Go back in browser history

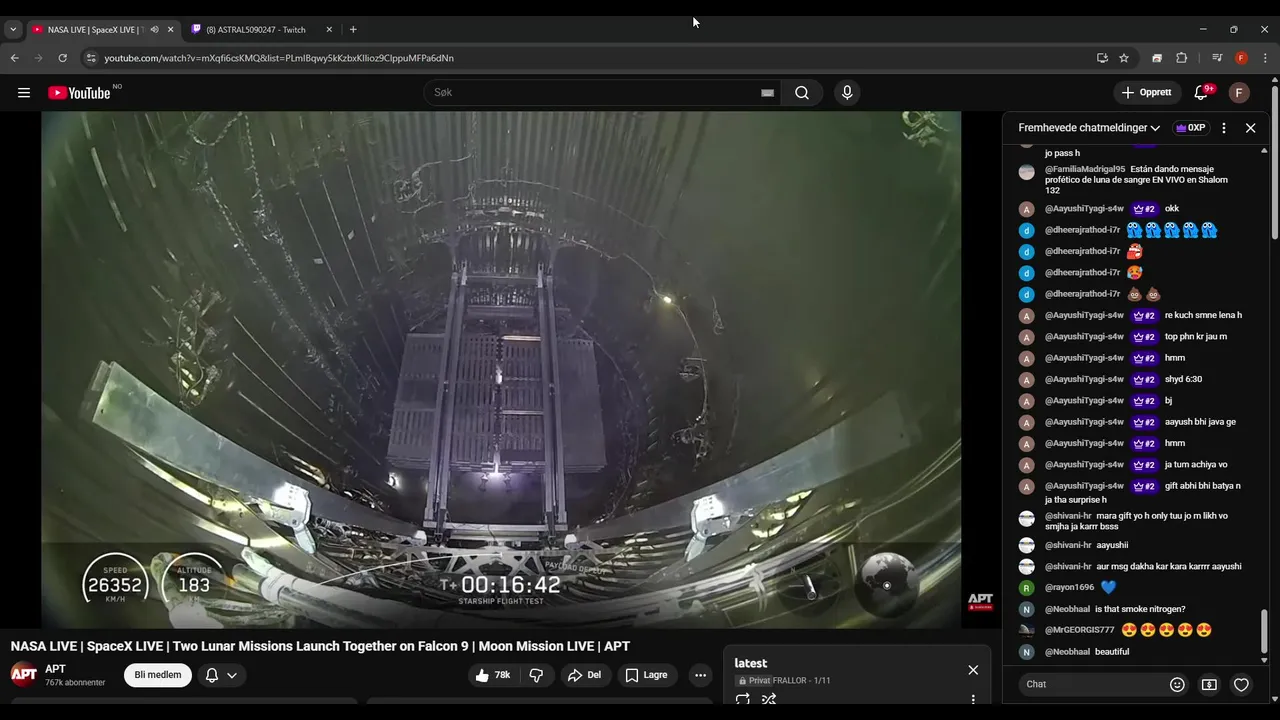click(x=14, y=58)
